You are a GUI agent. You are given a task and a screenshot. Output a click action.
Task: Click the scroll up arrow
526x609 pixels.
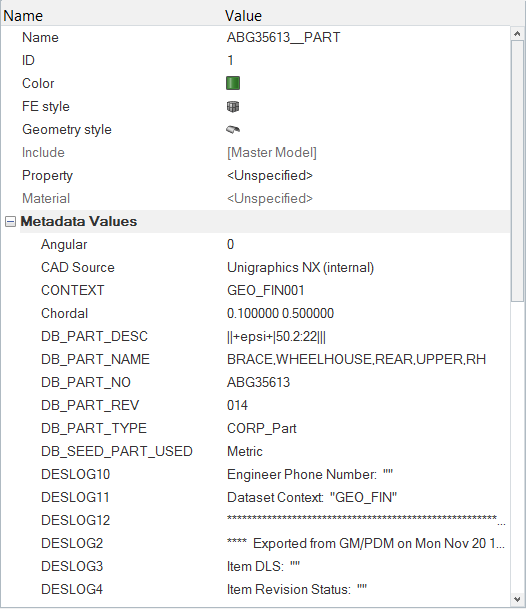tap(517, 34)
